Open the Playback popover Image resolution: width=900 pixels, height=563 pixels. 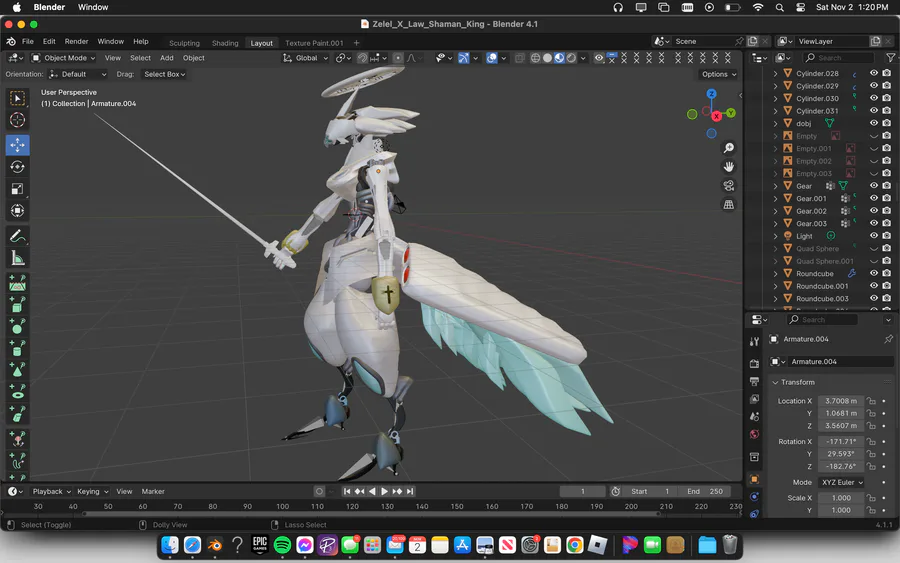click(51, 491)
